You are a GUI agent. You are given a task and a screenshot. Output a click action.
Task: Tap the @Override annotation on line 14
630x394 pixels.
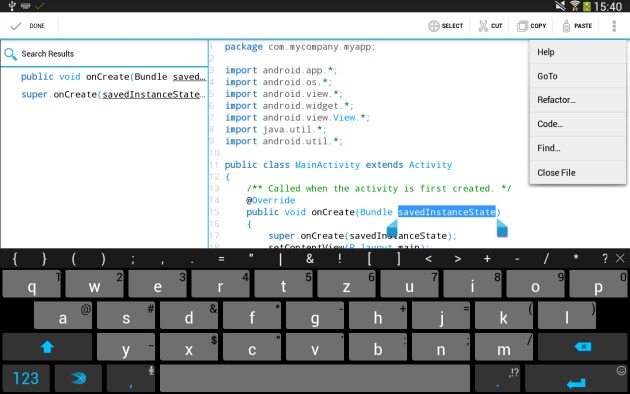coord(271,200)
